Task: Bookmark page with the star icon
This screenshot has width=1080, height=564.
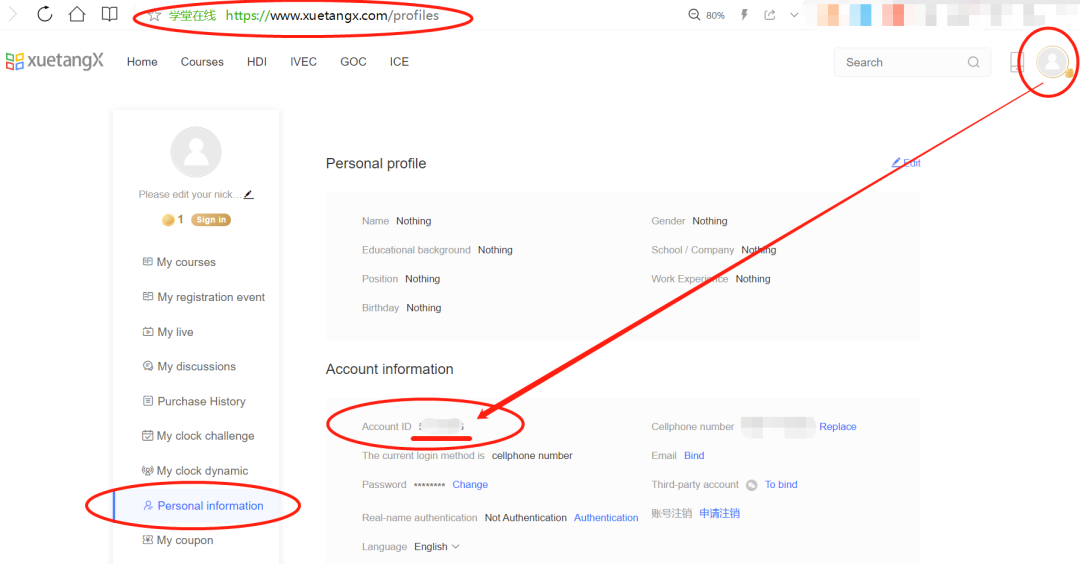Action: coord(155,16)
